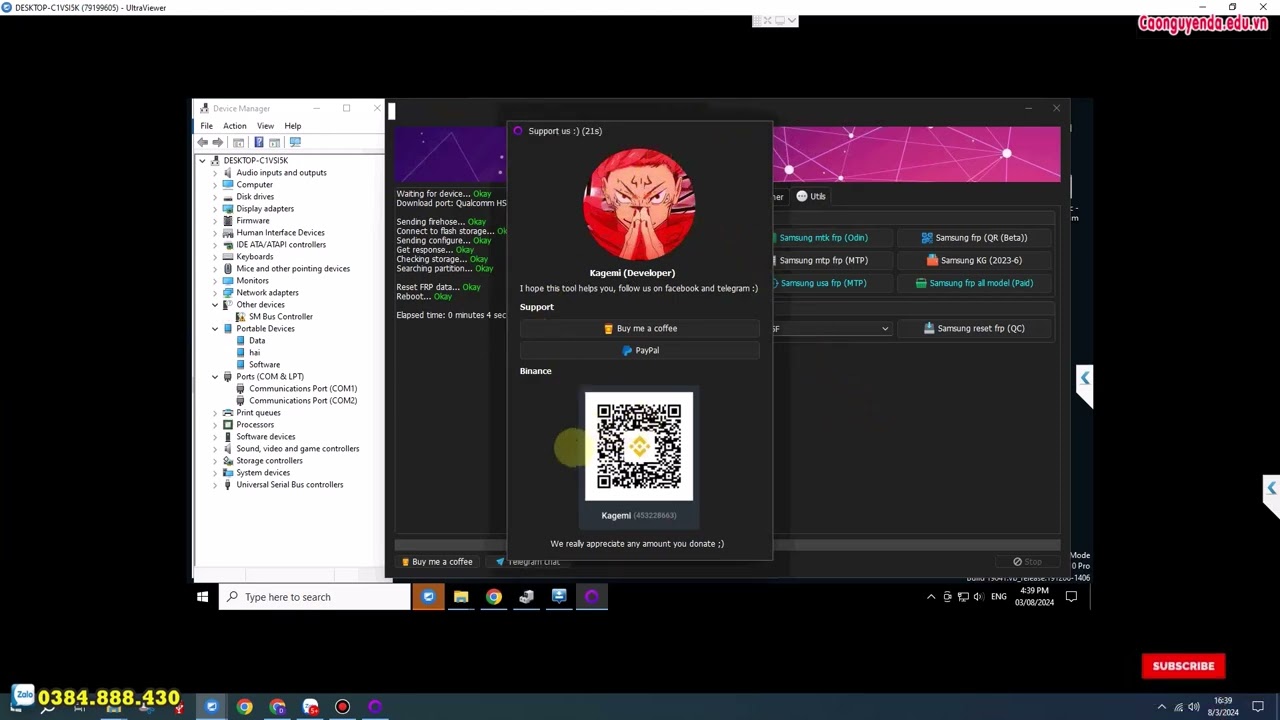Viewport: 1280px width, 720px height.
Task: Click the Kagemi developer avatar
Action: 639,205
